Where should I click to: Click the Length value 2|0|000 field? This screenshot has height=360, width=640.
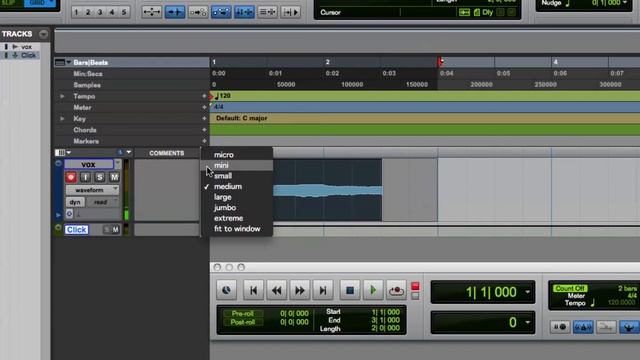click(385, 328)
